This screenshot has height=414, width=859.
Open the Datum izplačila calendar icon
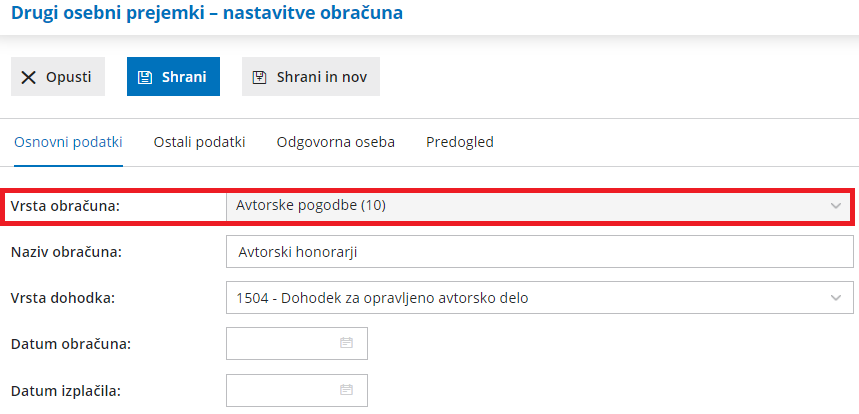[x=347, y=390]
